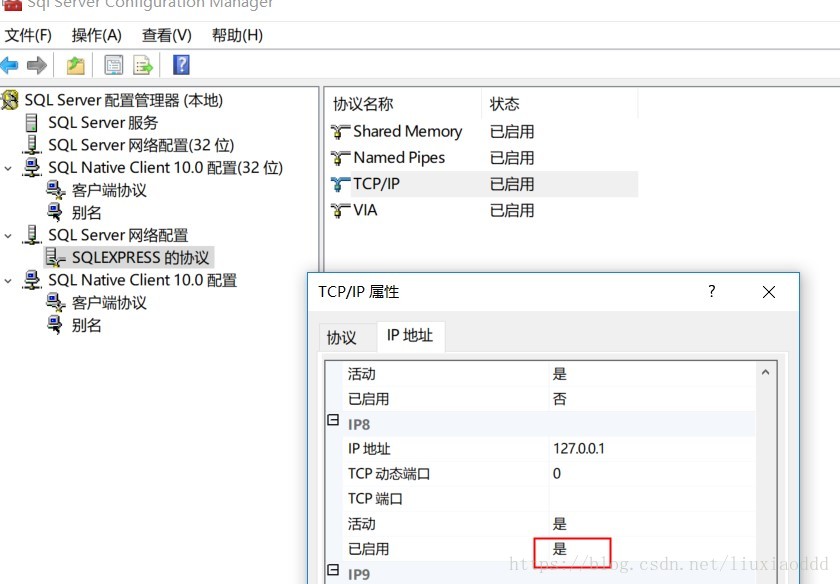Collapse the IP8 property group
Image resolution: width=840 pixels, height=584 pixels.
pyautogui.click(x=333, y=420)
